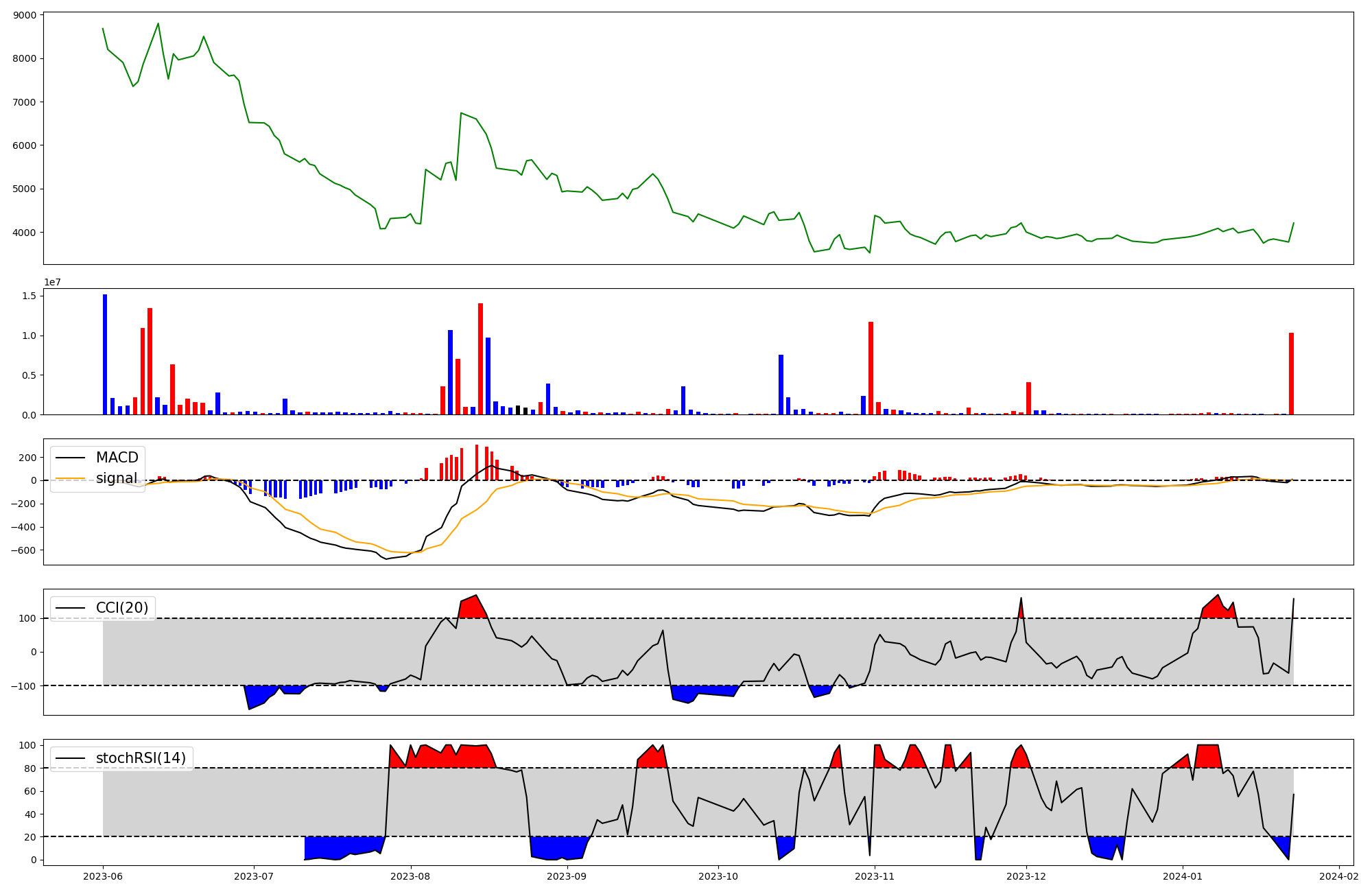Select the stochRSI(14) legend entry

[x=121, y=758]
